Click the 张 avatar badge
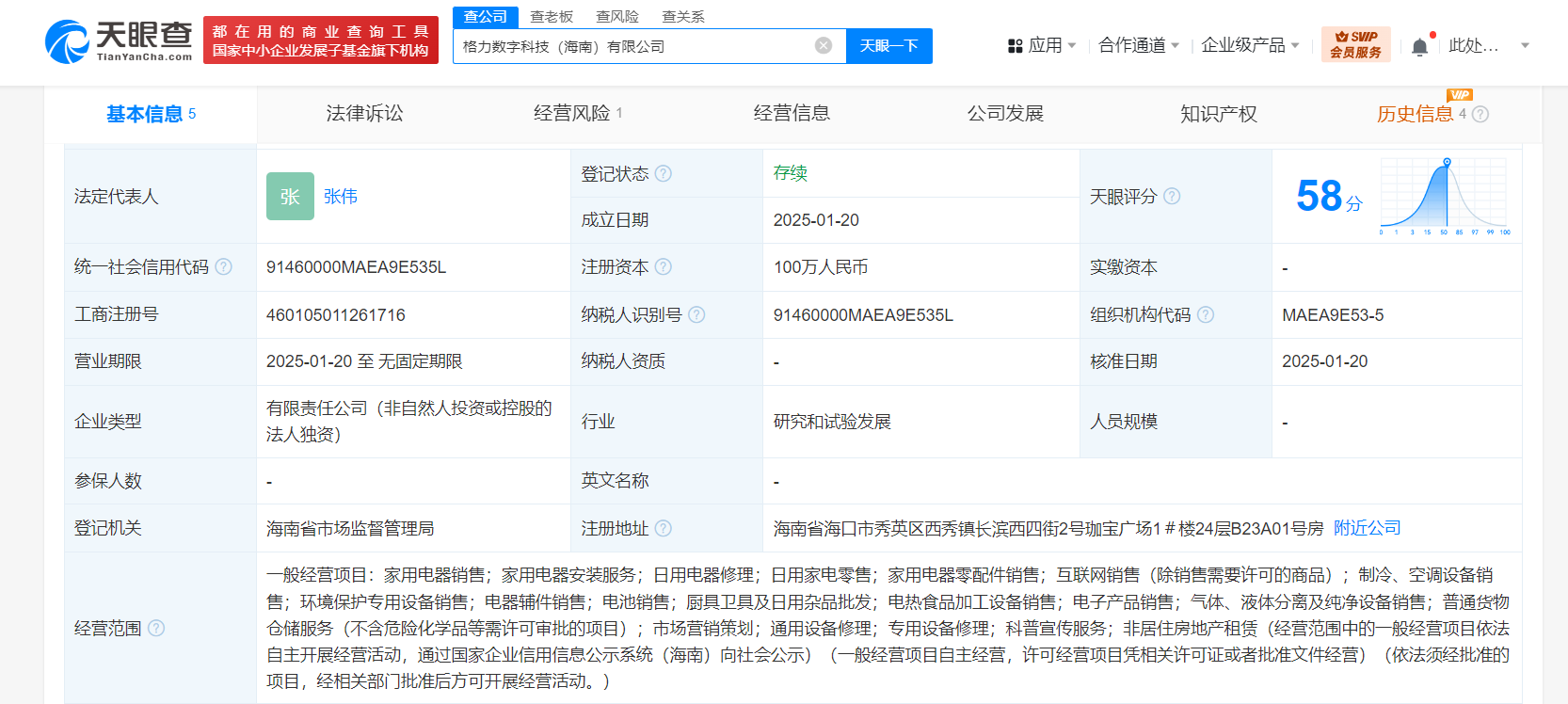This screenshot has width=1568, height=704. (290, 196)
